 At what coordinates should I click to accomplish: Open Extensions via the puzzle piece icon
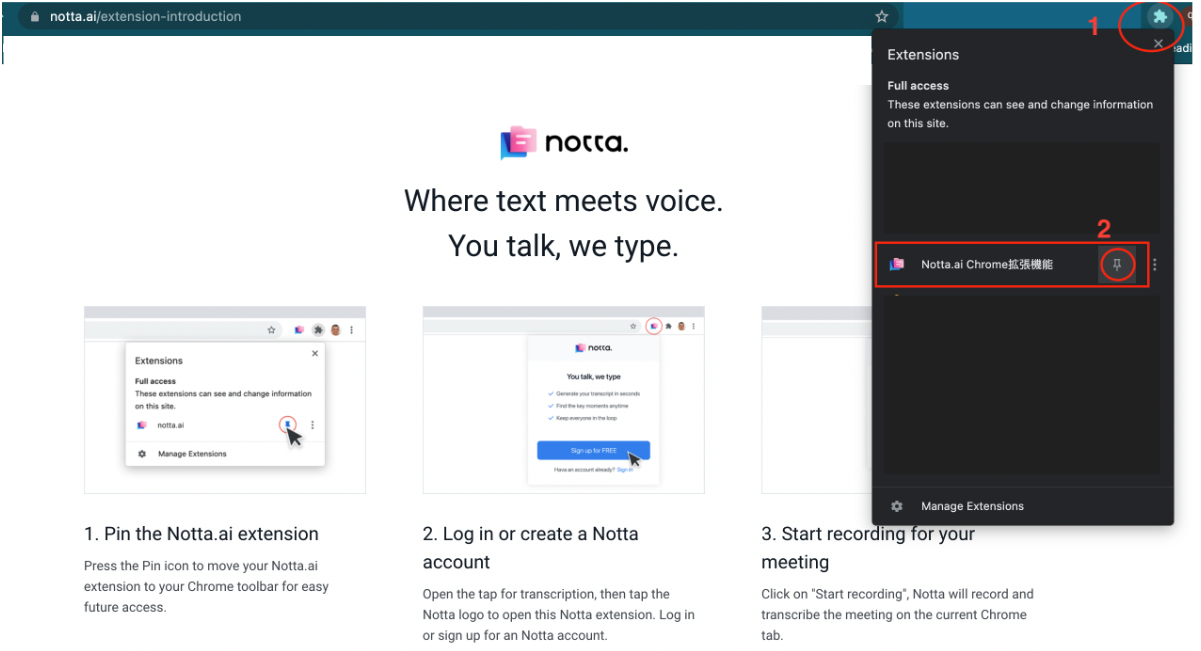click(x=1159, y=16)
